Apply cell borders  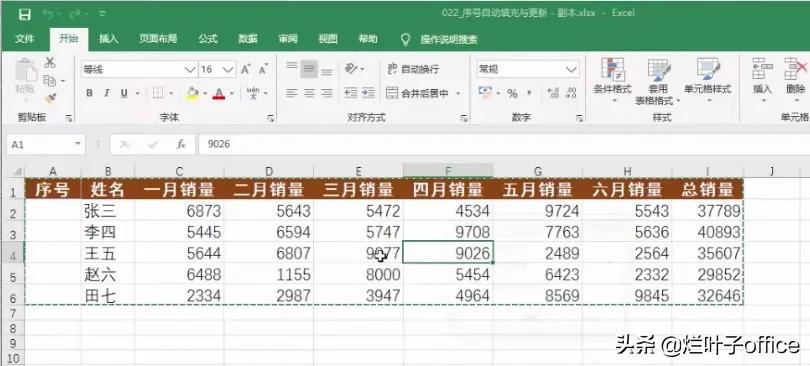[158, 93]
